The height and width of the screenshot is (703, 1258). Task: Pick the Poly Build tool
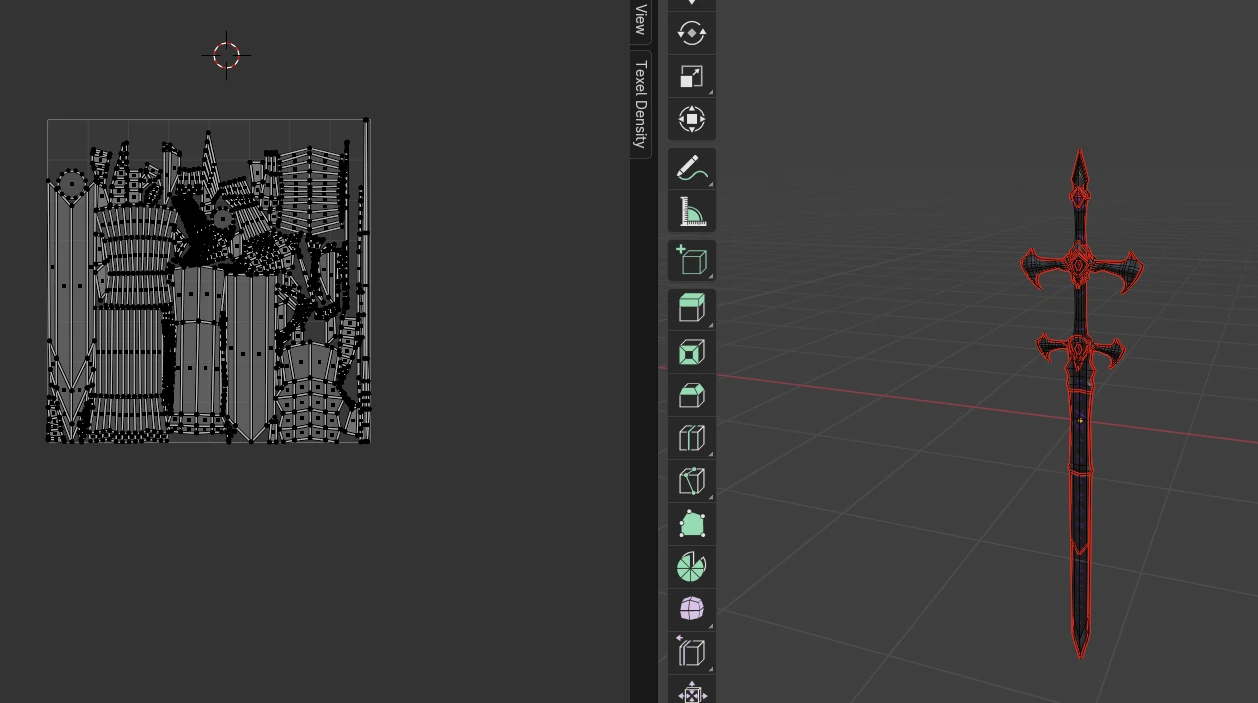pos(691,524)
